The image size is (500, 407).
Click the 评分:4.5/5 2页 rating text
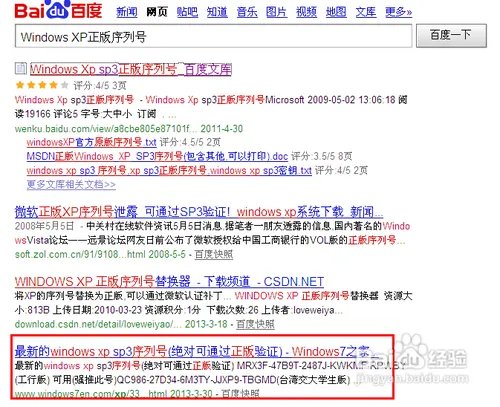(x=190, y=142)
